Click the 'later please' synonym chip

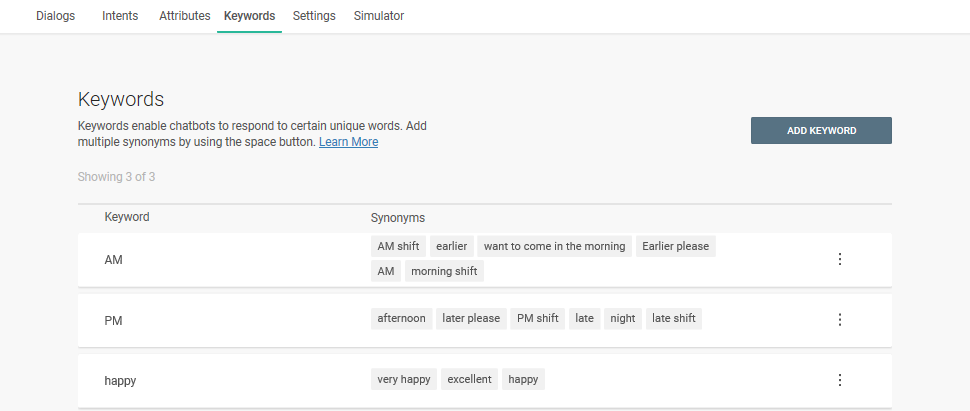pyautogui.click(x=471, y=319)
